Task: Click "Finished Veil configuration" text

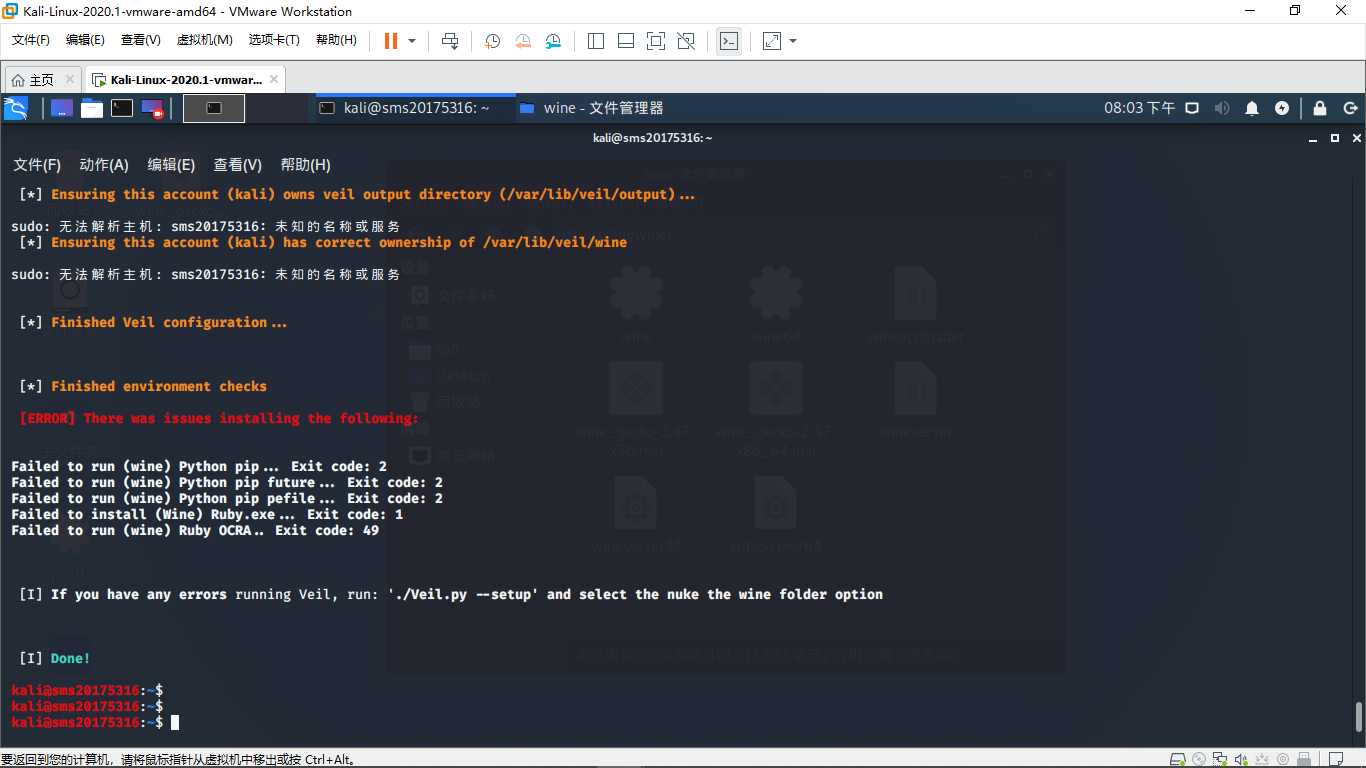Action: (x=160, y=322)
